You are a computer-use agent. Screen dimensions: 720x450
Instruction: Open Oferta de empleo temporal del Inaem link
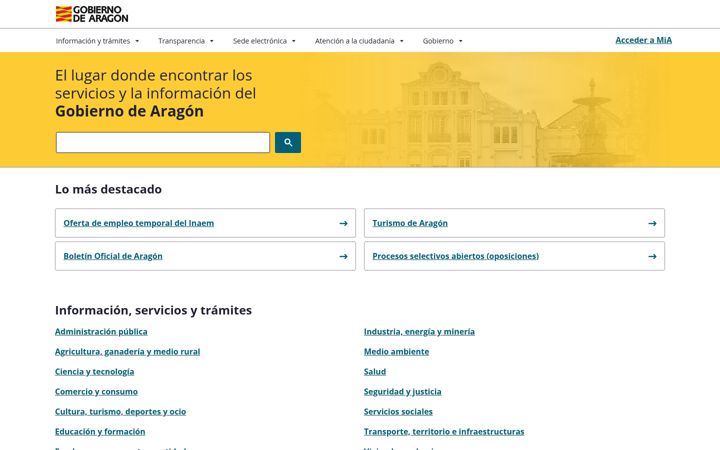139,223
